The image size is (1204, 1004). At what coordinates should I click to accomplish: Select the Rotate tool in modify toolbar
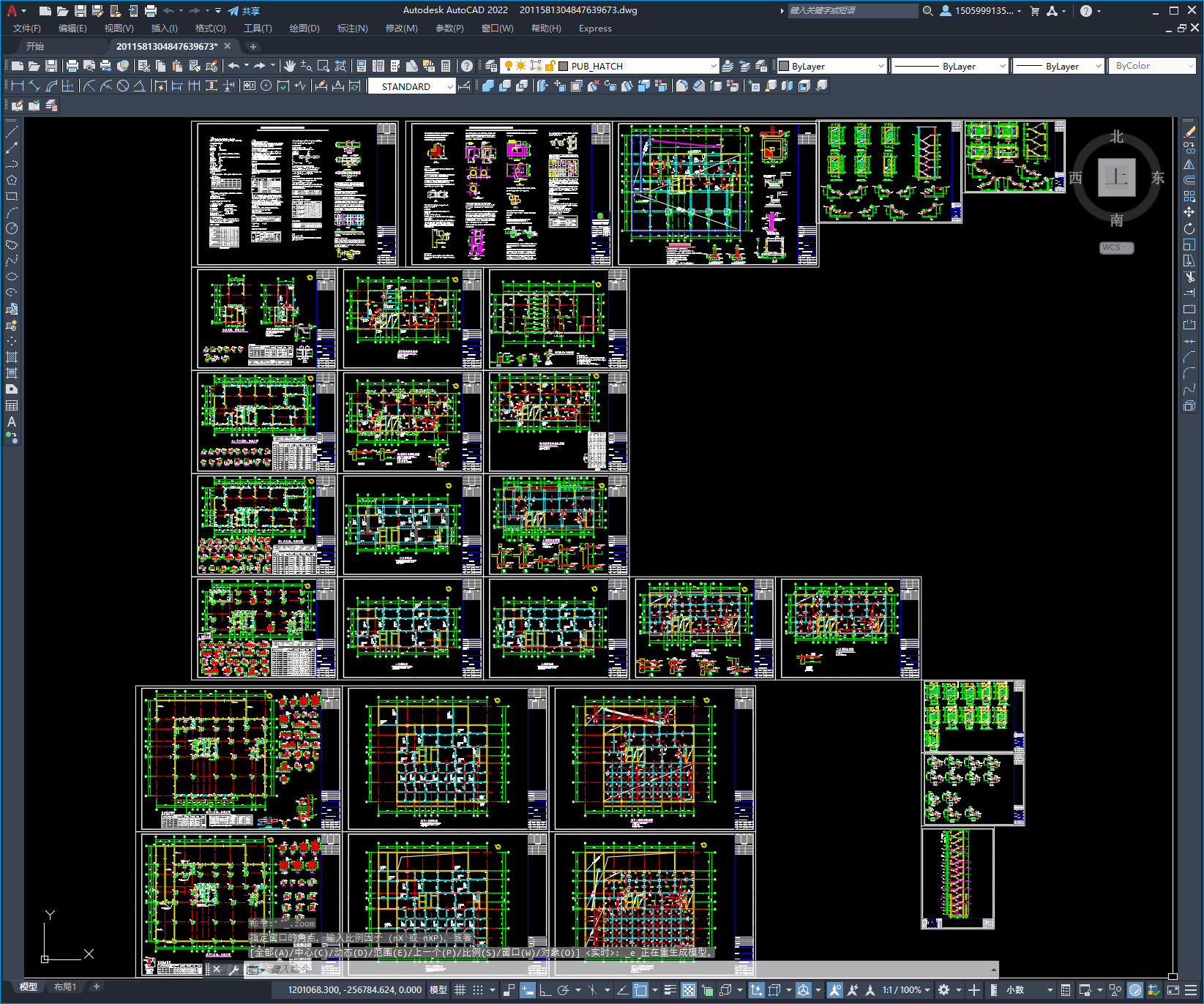pyautogui.click(x=1189, y=228)
